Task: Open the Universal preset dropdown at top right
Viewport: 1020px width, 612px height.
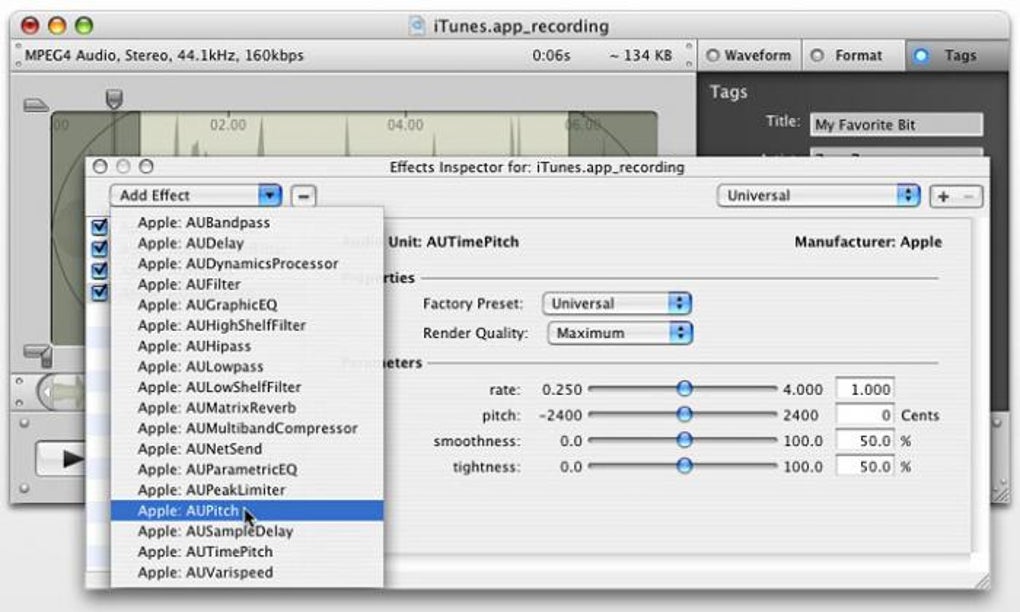Action: (818, 195)
